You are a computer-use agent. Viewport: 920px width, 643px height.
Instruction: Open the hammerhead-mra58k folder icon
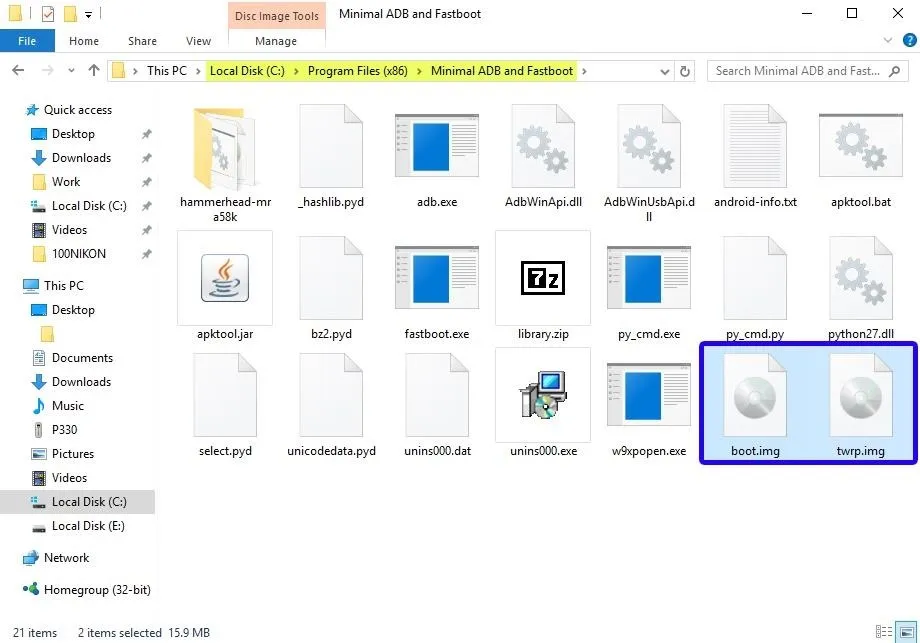coord(225,147)
